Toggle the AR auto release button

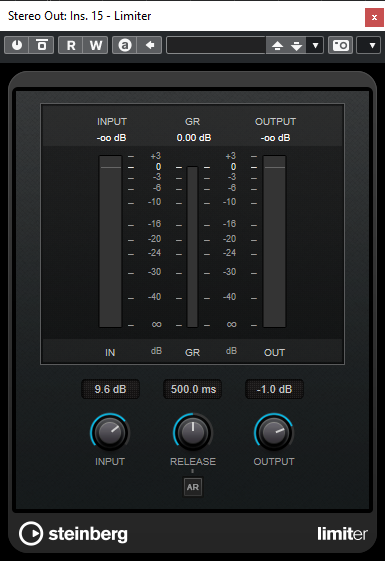tap(193, 487)
